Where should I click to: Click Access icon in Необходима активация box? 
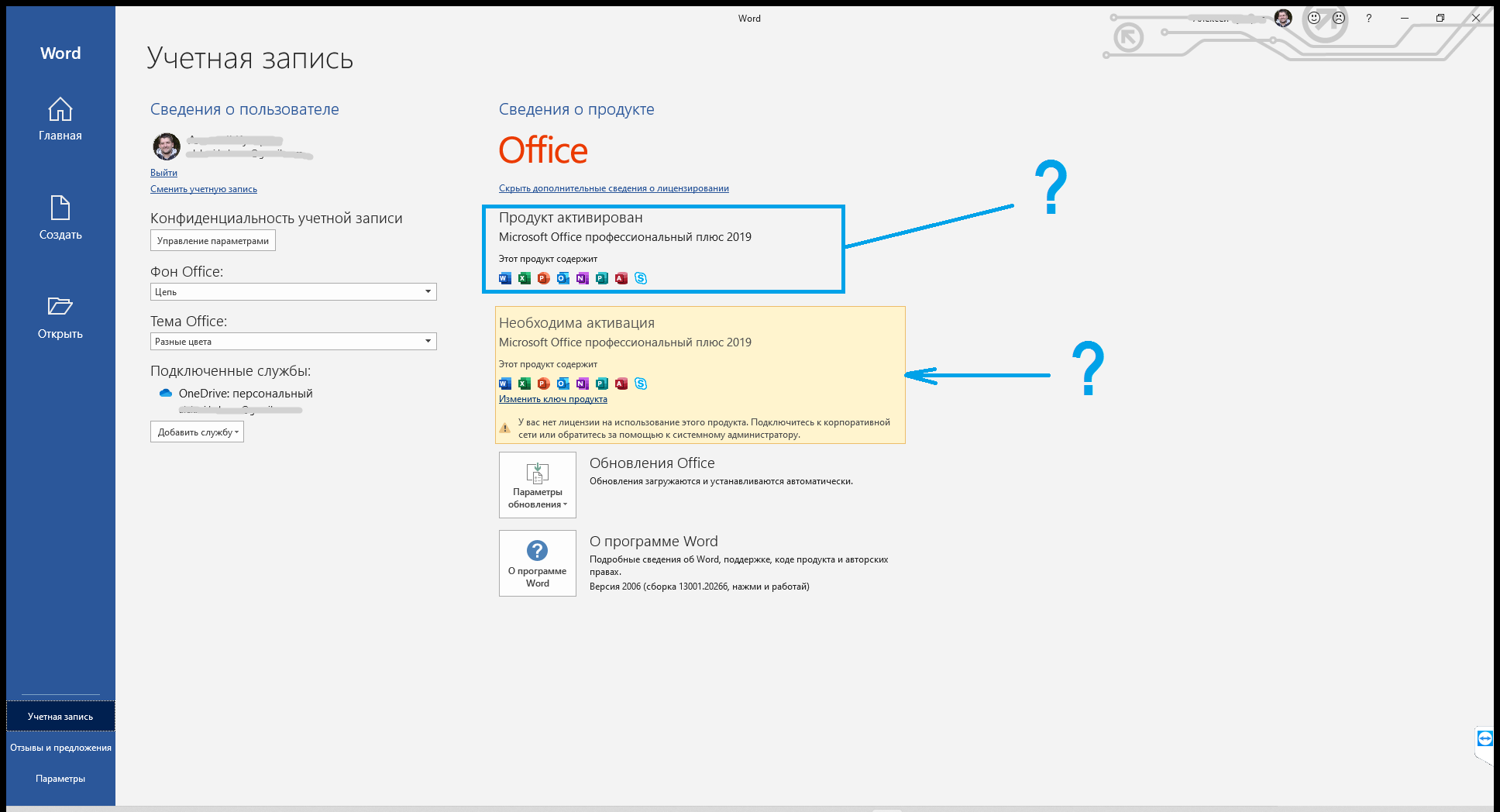(x=621, y=384)
